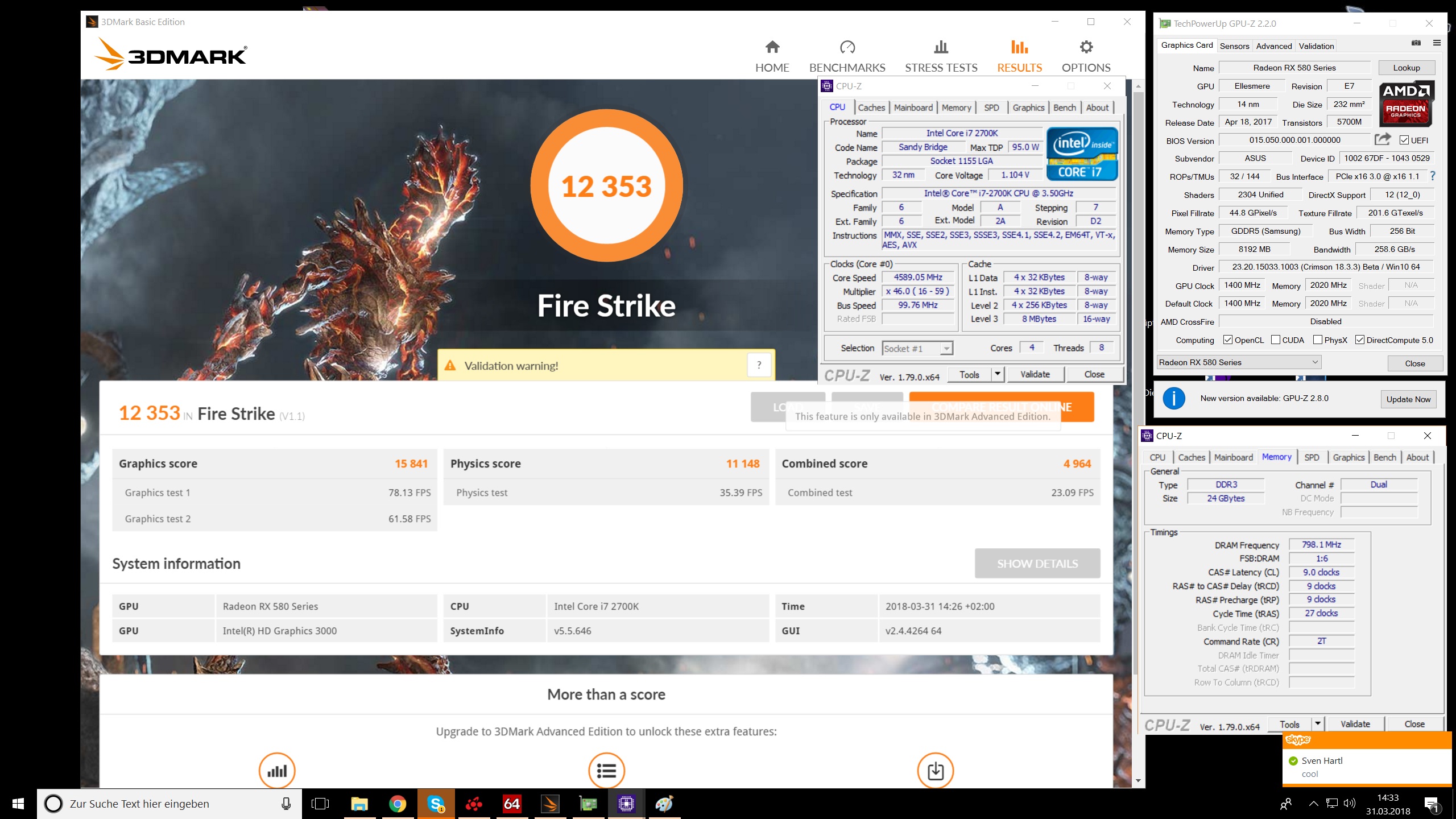Switch to Caches tab in top CPU-Z window
The image size is (1456, 819).
point(871,107)
